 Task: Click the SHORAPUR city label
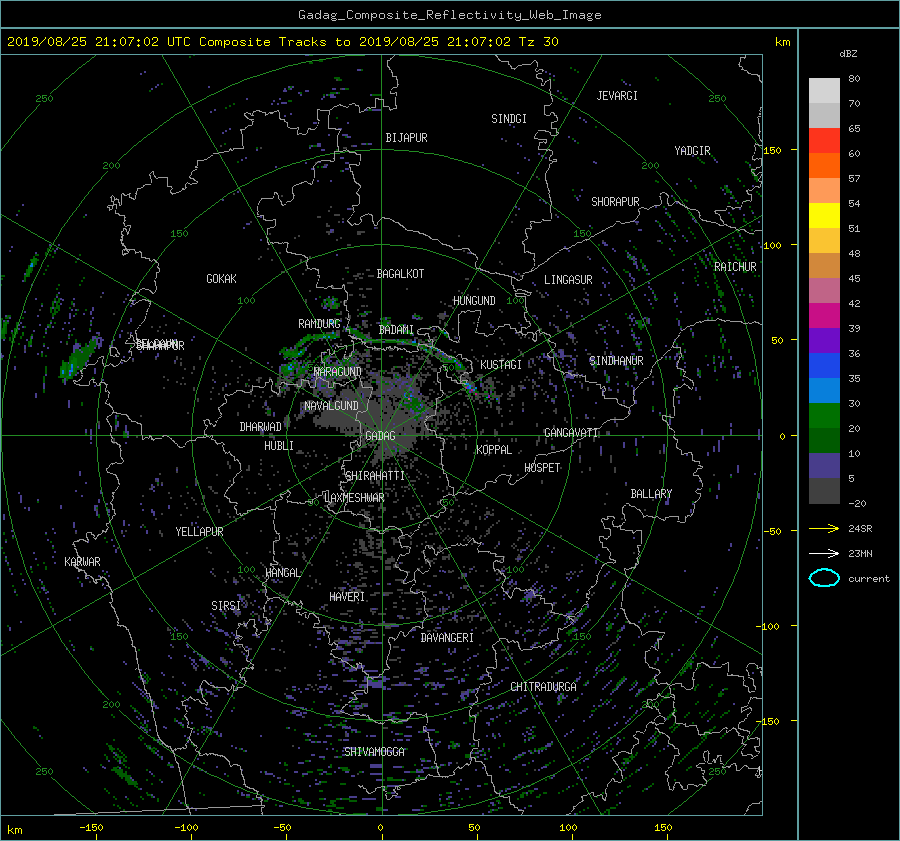[615, 202]
